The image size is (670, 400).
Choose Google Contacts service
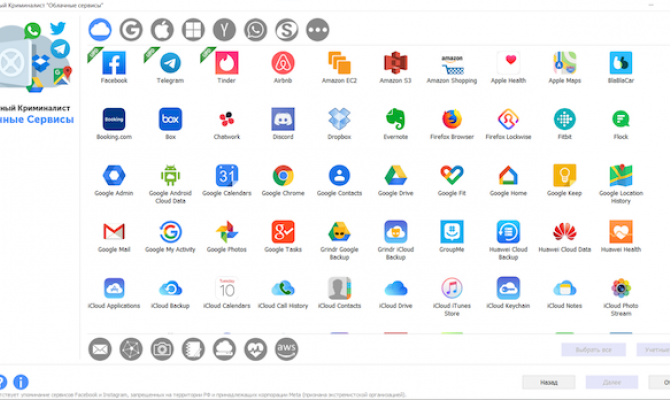tap(339, 176)
